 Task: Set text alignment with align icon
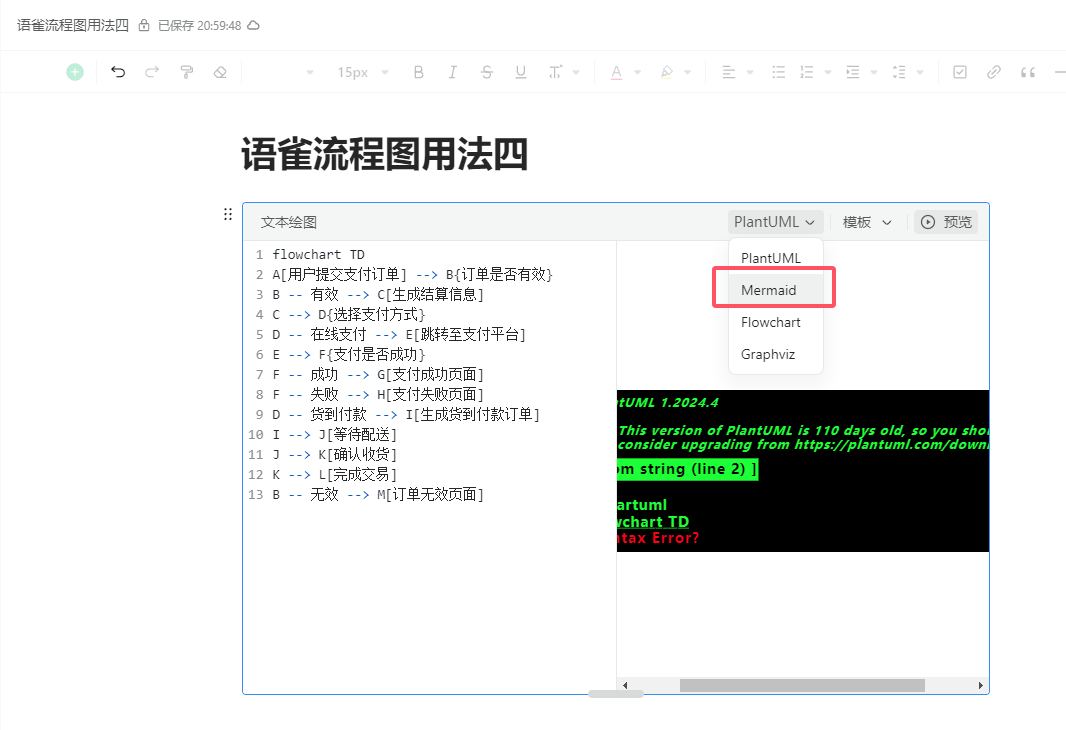(x=729, y=72)
